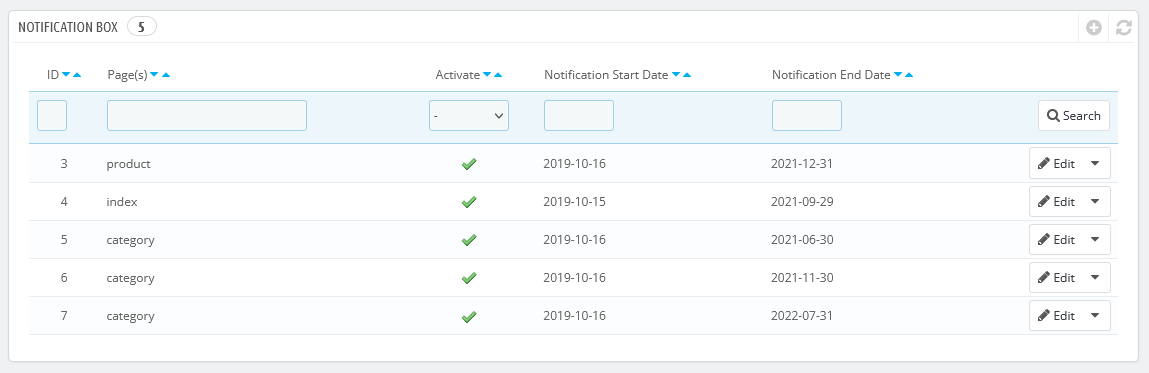
Task: Click the Page(s) column header
Action: coord(128,75)
